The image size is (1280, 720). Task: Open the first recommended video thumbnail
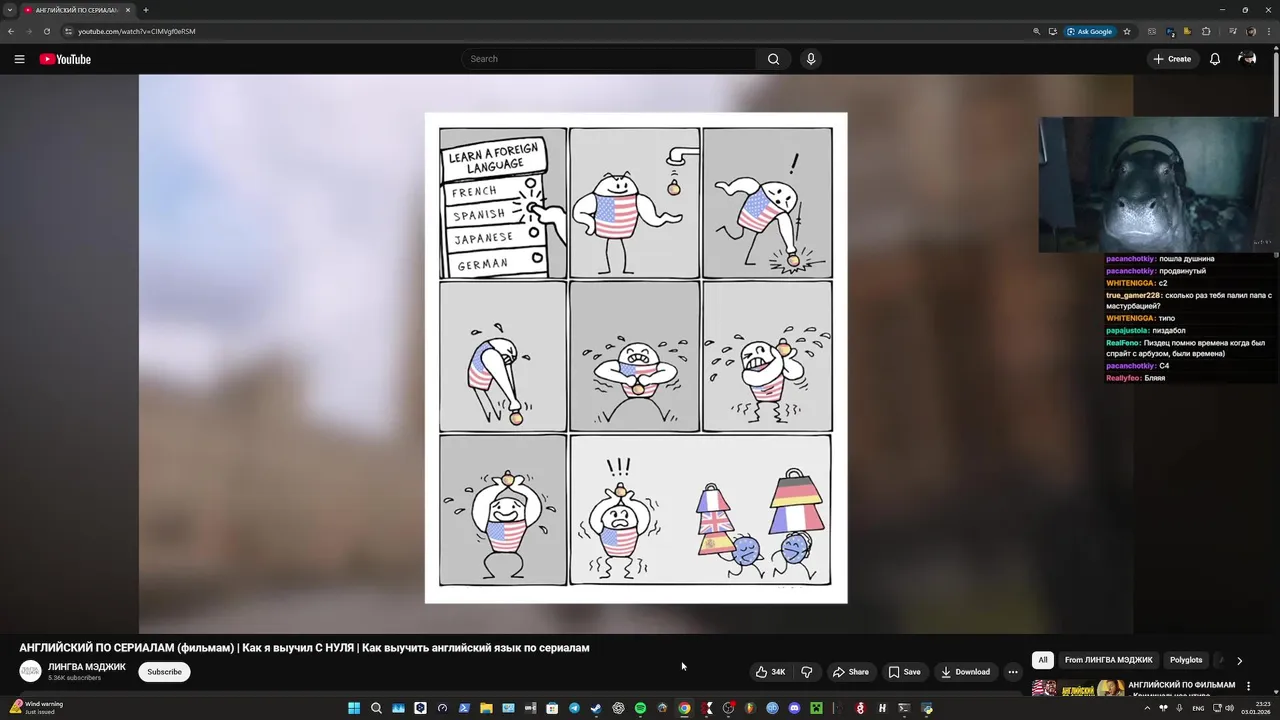[1078, 689]
